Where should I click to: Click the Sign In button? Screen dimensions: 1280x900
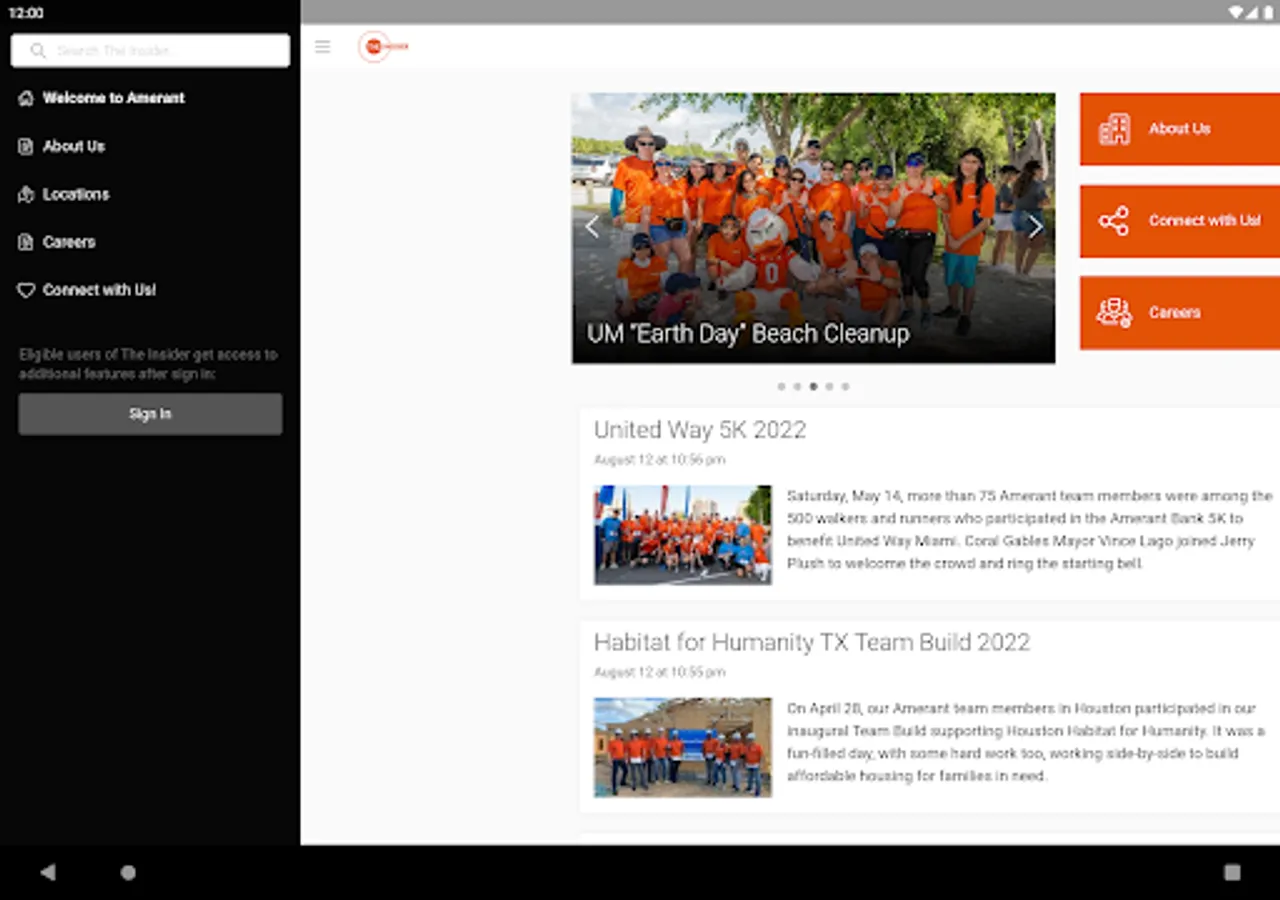point(150,414)
